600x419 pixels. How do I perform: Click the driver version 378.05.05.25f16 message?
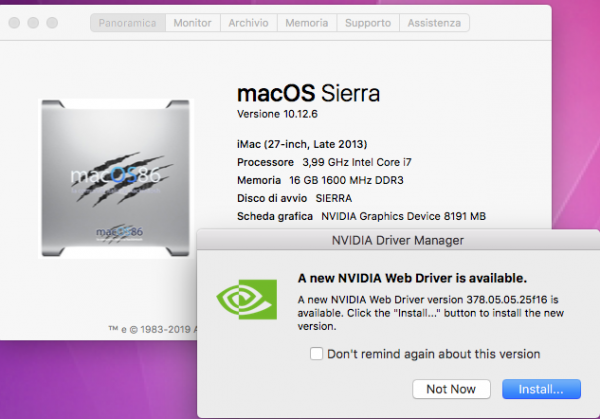click(x=431, y=313)
